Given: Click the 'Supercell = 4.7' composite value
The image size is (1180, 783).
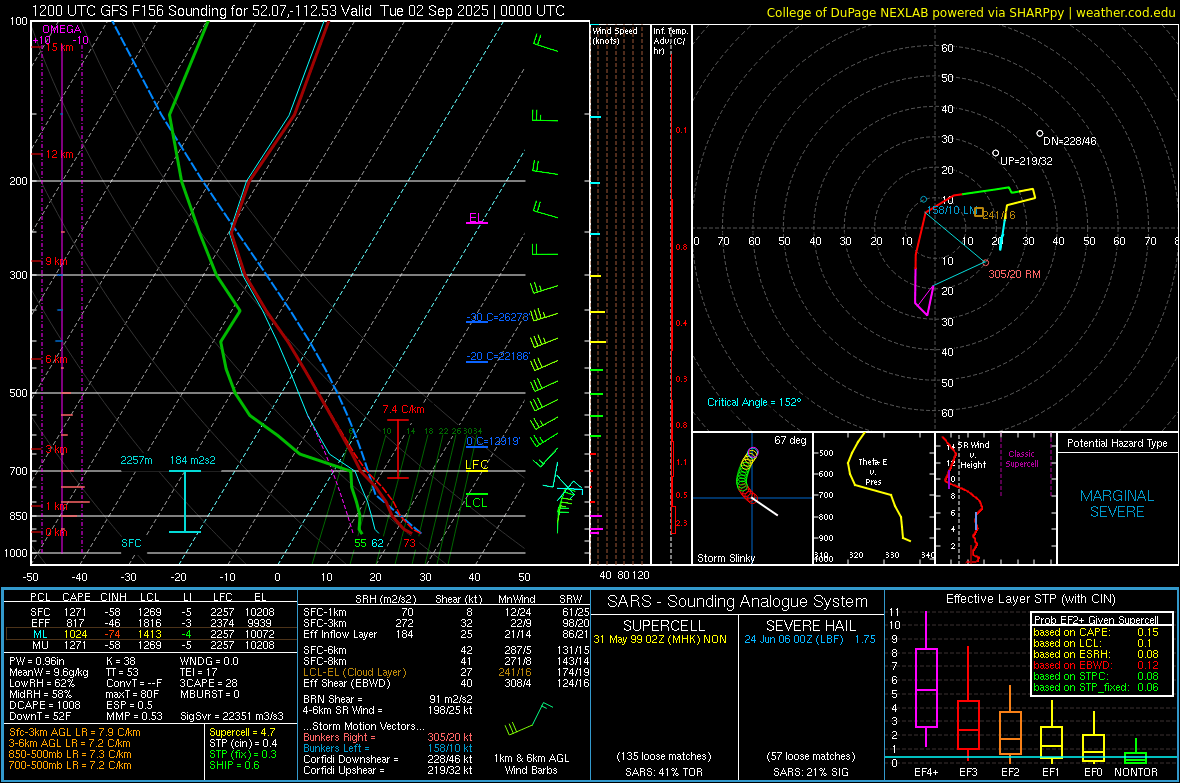Looking at the screenshot, I should click(242, 732).
